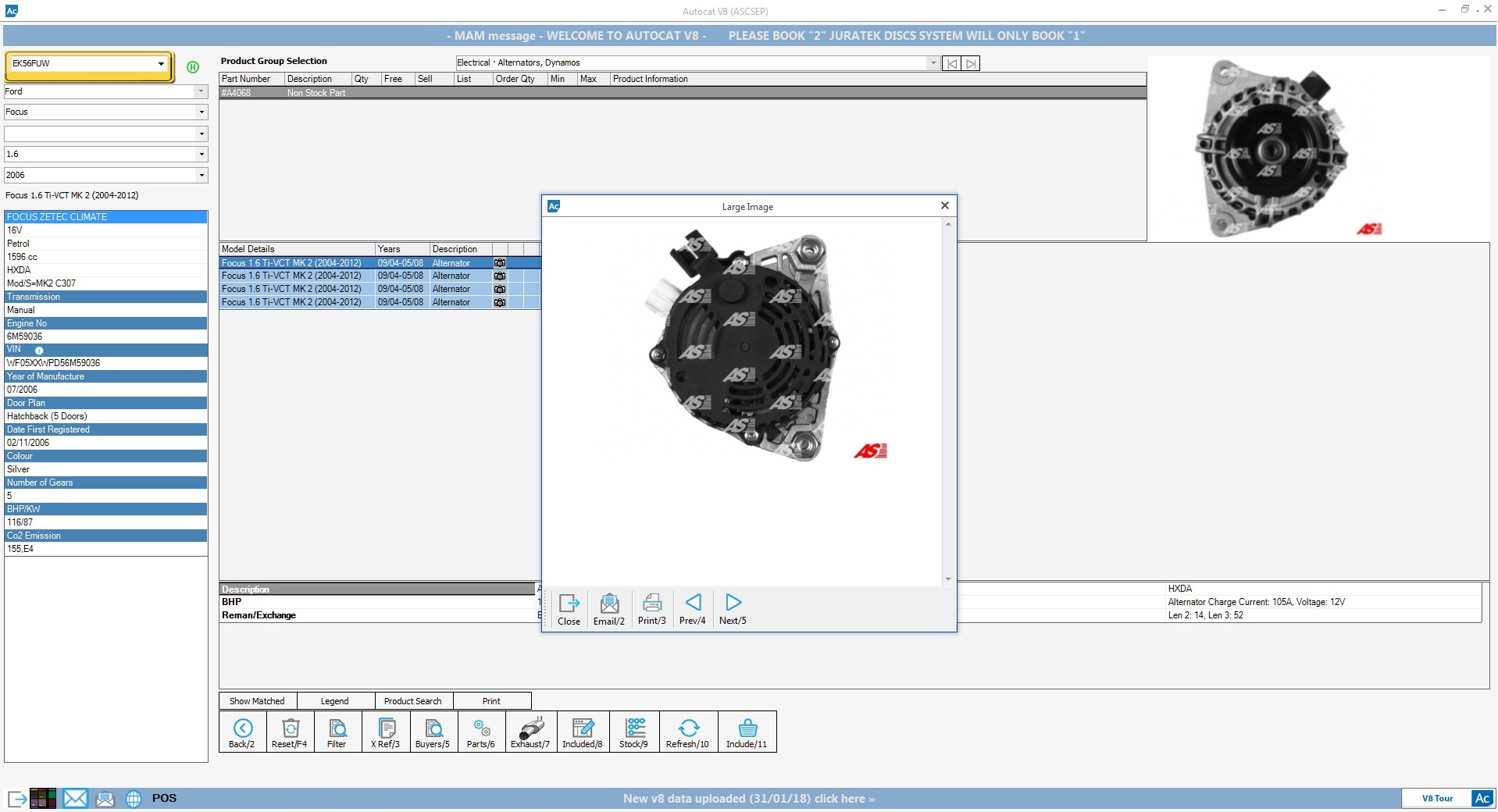Expand the Focus model dropdown
Screen dimensions: 1498x812
tap(201, 112)
